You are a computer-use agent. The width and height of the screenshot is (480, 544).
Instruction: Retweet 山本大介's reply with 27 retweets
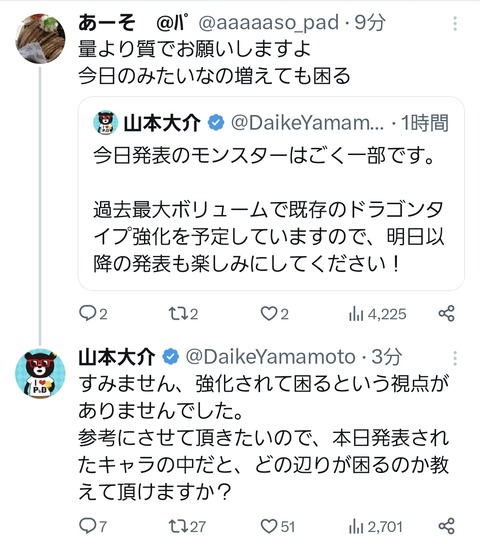point(187,526)
